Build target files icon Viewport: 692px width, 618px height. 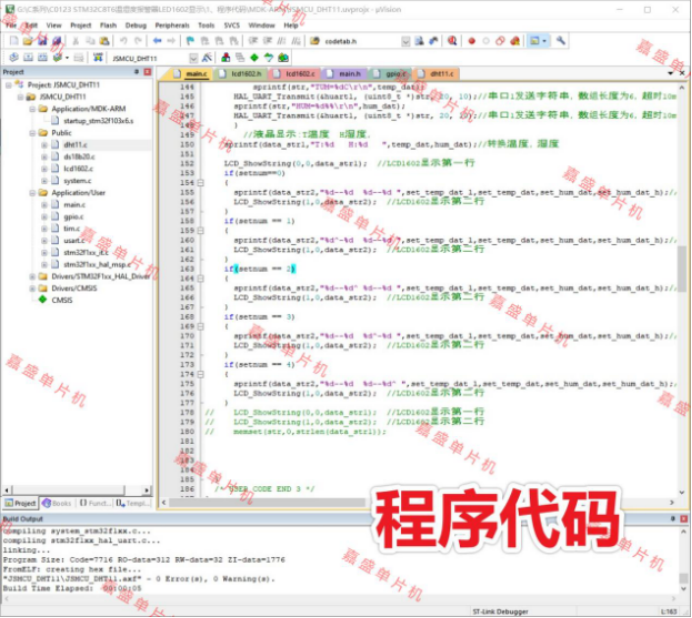tap(28, 57)
